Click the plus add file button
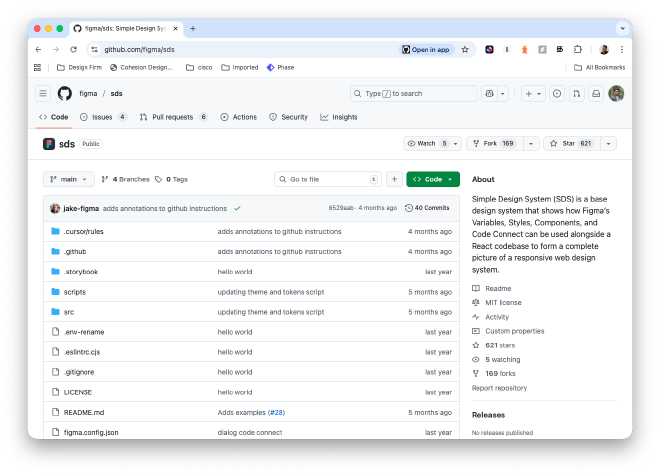The image size is (660, 475). point(394,179)
